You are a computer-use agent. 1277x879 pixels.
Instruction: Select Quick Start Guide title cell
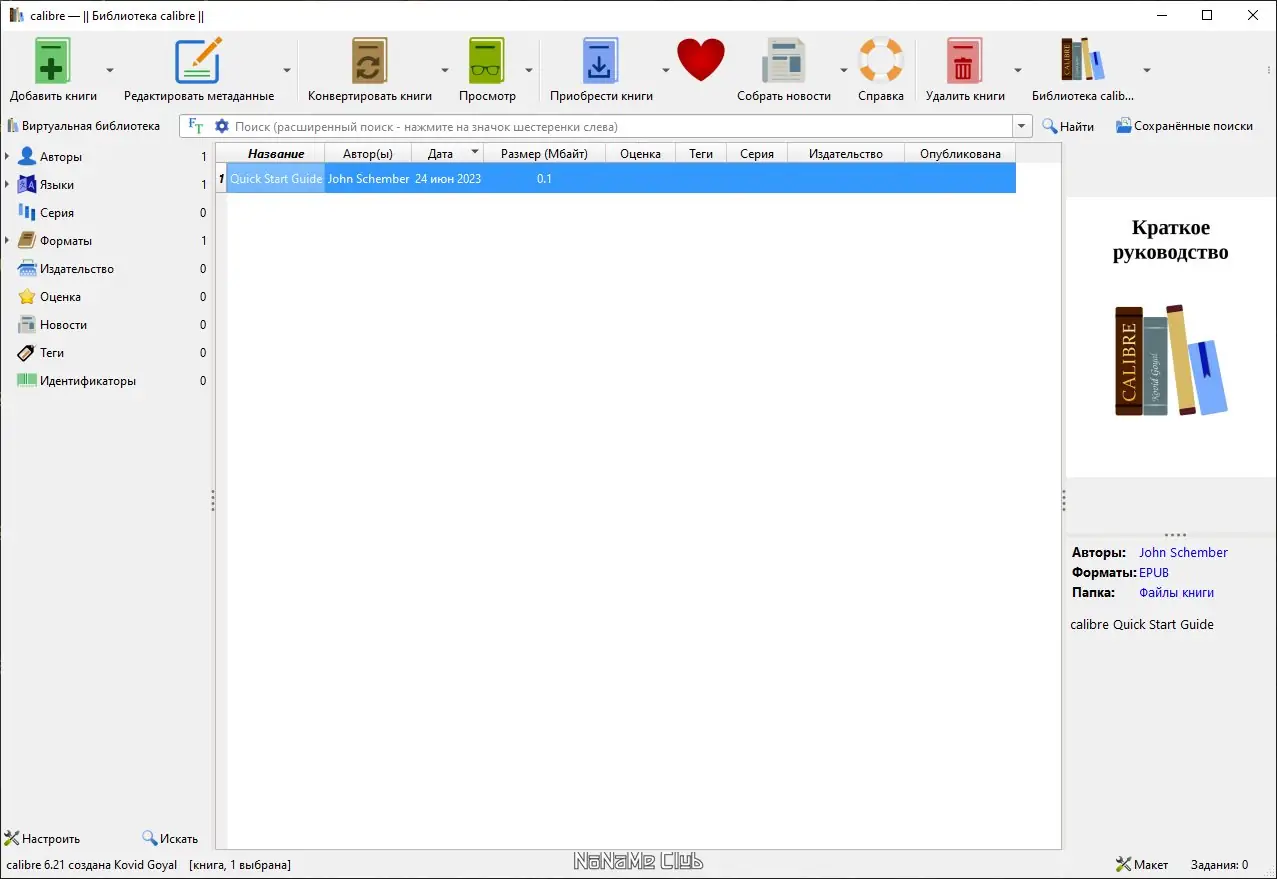276,178
